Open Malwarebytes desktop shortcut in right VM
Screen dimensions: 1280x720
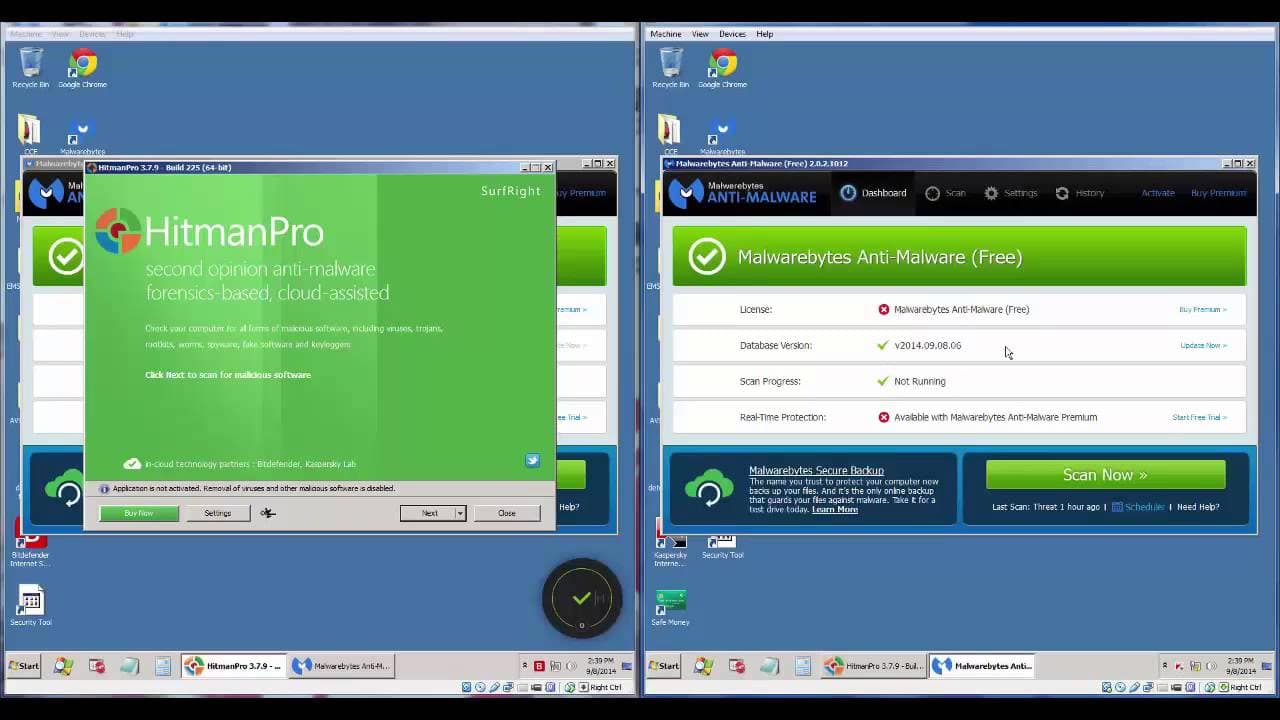721,137
